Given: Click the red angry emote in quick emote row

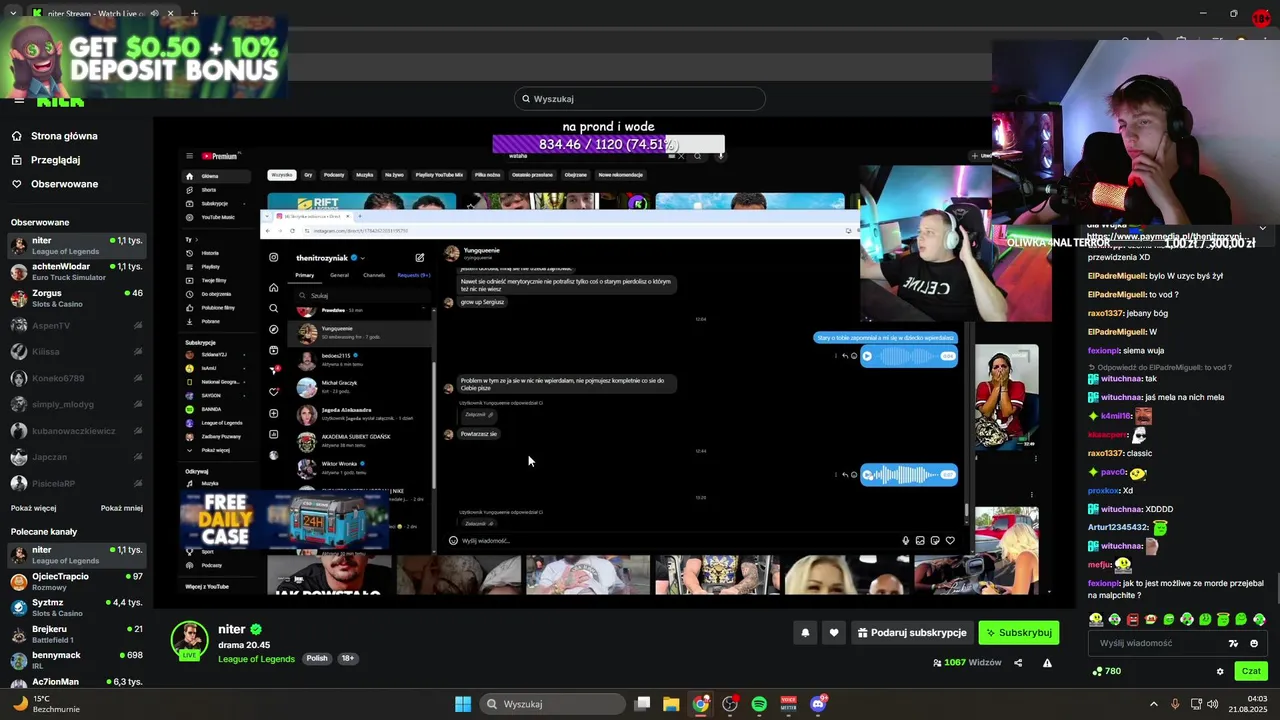Looking at the screenshot, I should click(x=1132, y=620).
